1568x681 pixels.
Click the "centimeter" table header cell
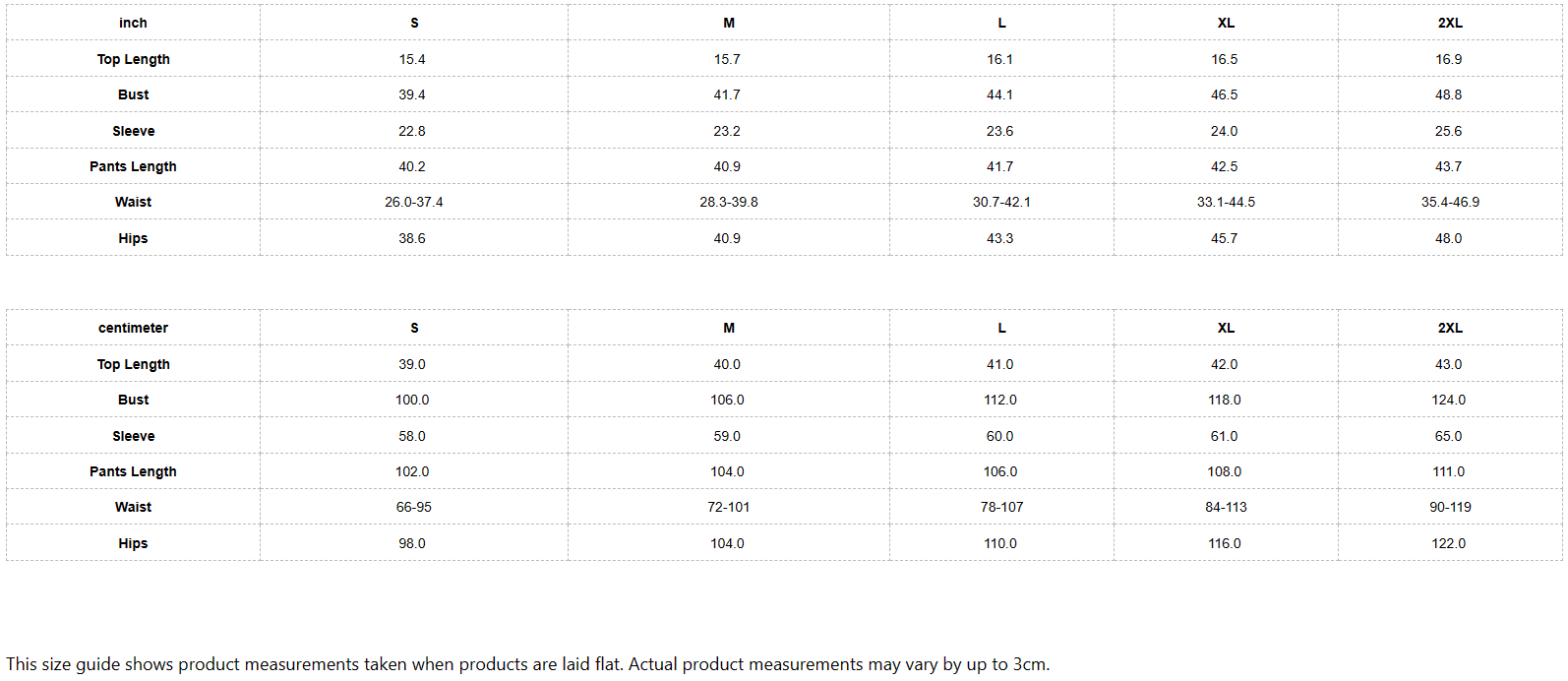pyautogui.click(x=133, y=328)
